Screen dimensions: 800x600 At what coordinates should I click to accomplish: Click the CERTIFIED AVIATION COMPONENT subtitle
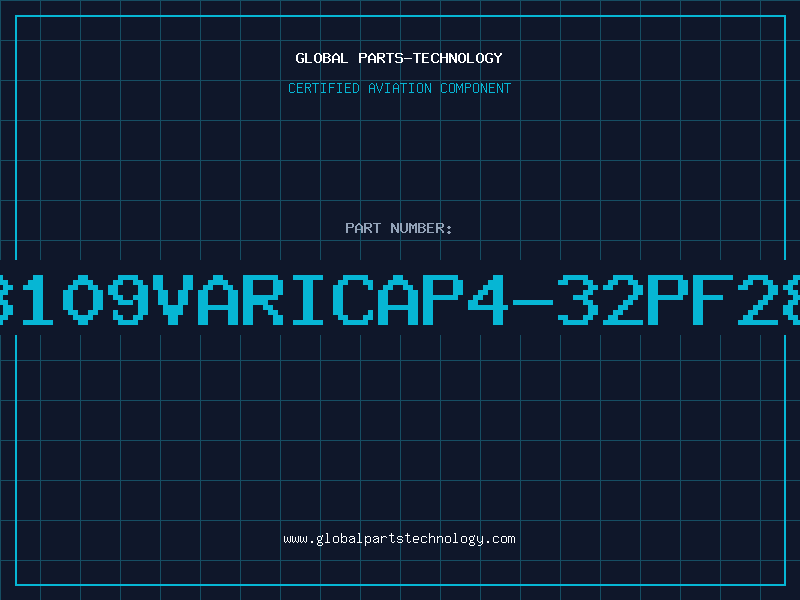pos(399,88)
